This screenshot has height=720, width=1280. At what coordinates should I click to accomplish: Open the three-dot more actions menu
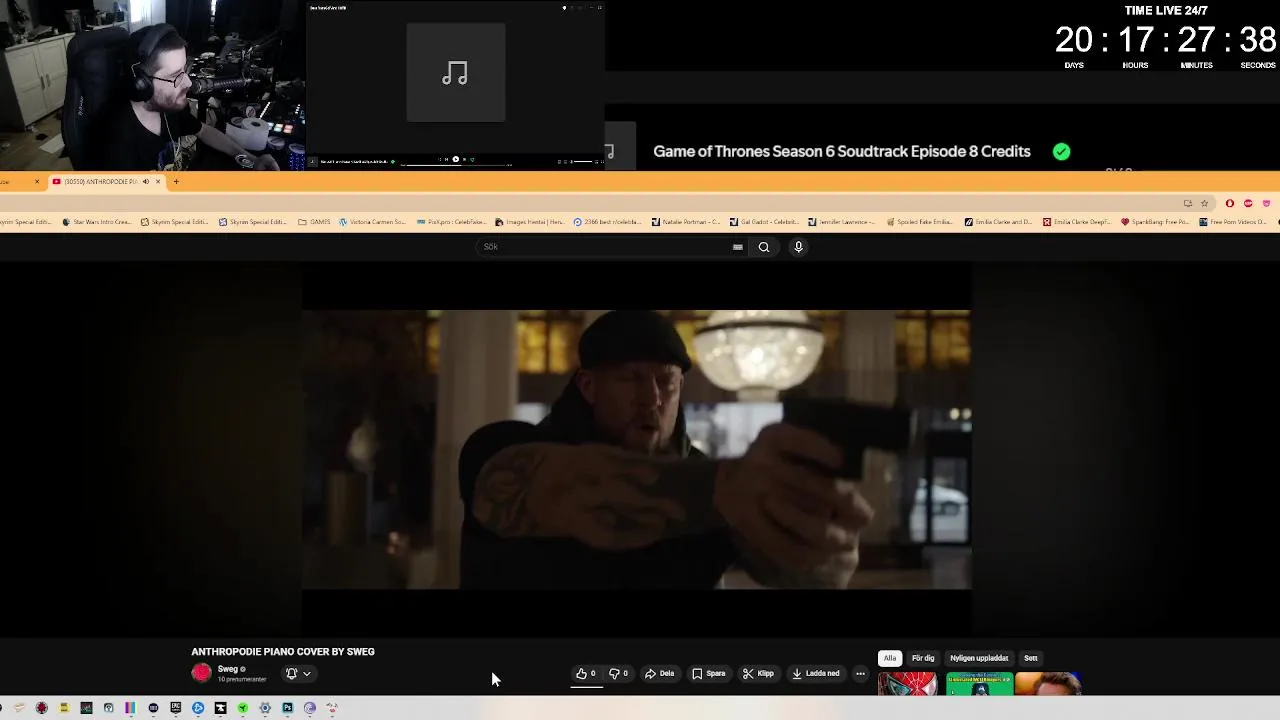(860, 674)
